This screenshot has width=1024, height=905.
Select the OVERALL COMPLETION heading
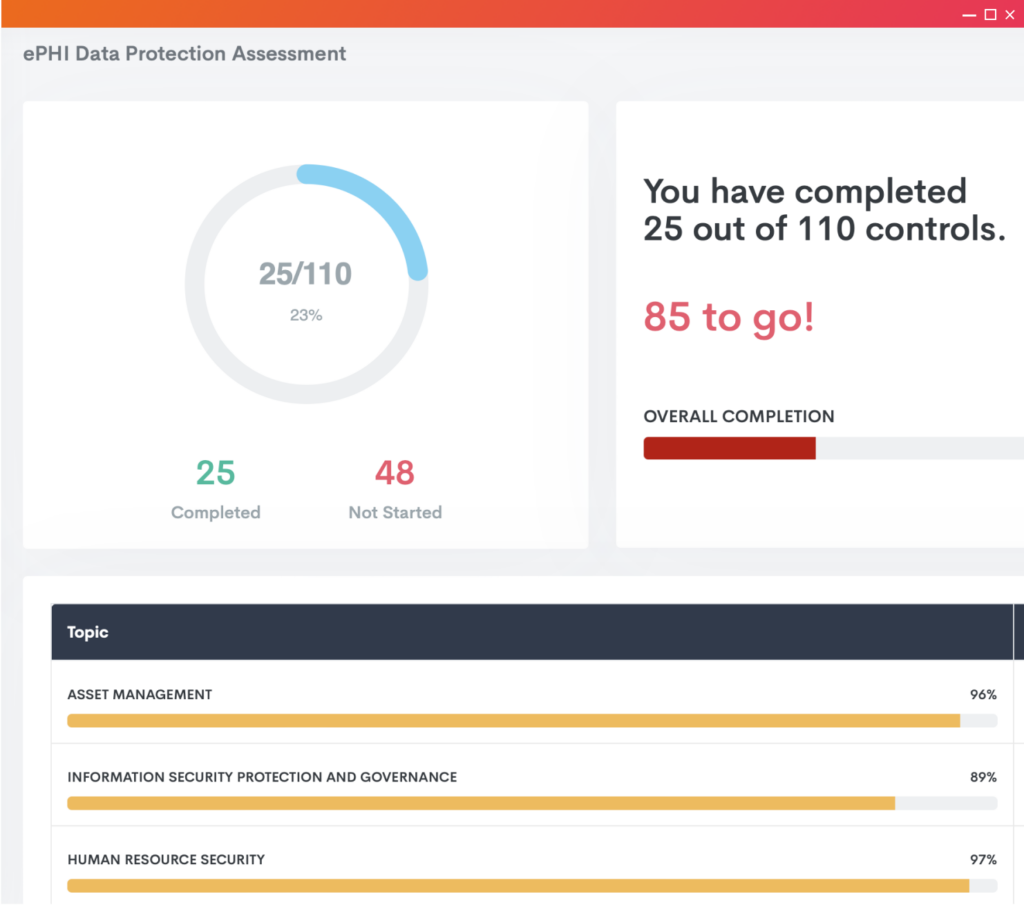tap(738, 416)
